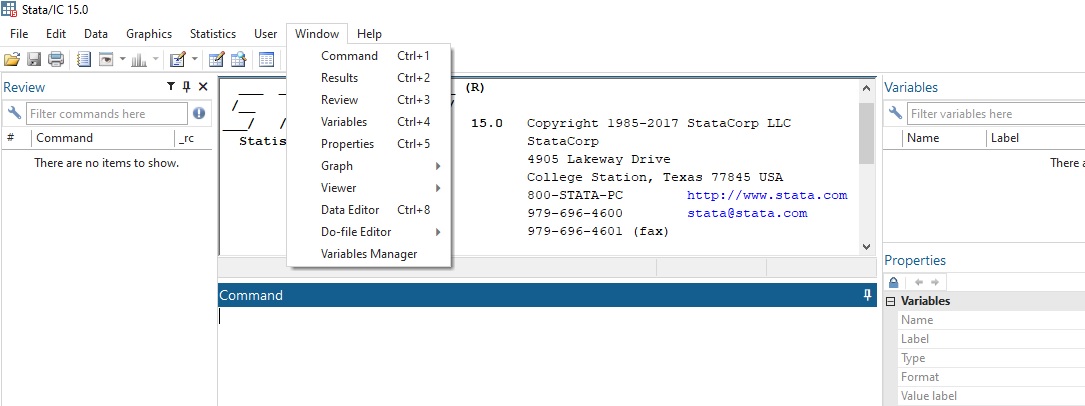Image resolution: width=1085 pixels, height=406 pixels.
Task: Click the Type row in Properties
Action: (x=991, y=358)
